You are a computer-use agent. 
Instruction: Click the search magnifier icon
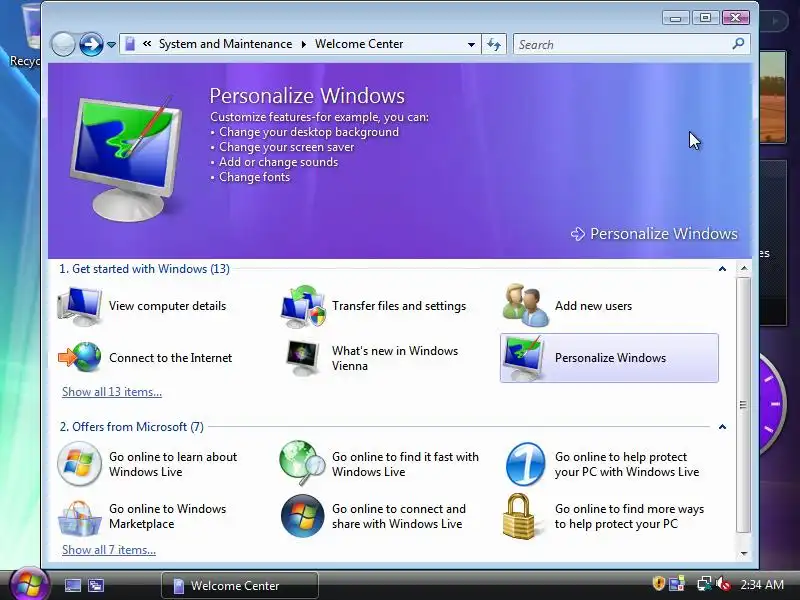(738, 44)
